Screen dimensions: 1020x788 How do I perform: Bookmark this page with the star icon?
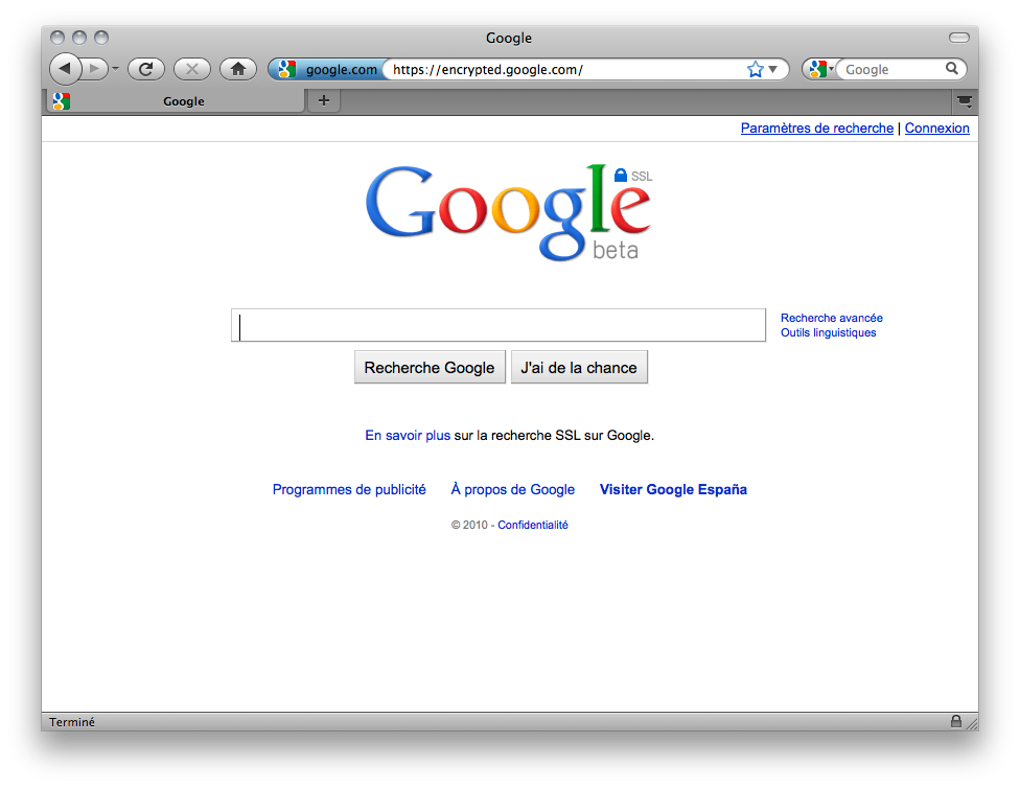pyautogui.click(x=755, y=69)
